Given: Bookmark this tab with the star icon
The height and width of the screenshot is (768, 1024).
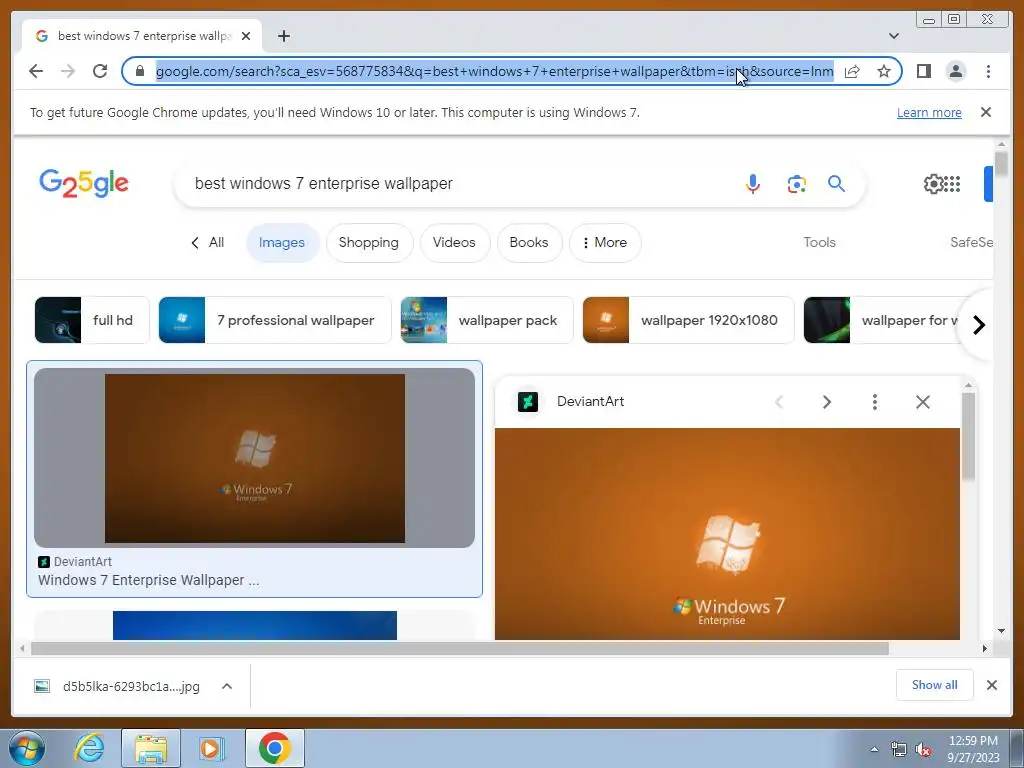Looking at the screenshot, I should (x=884, y=71).
